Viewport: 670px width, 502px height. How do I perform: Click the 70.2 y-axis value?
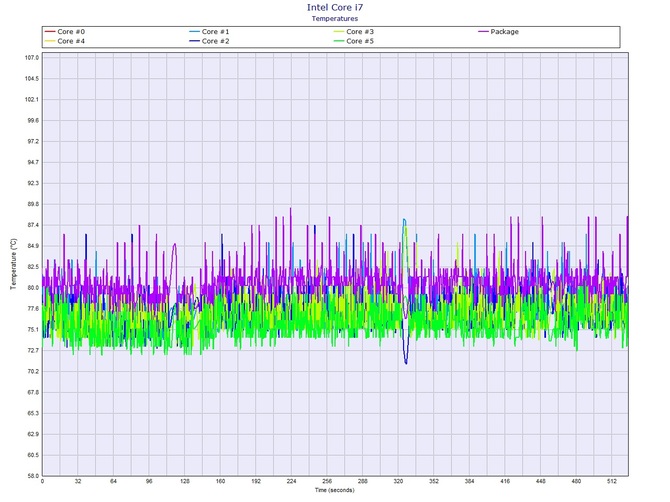coord(33,372)
